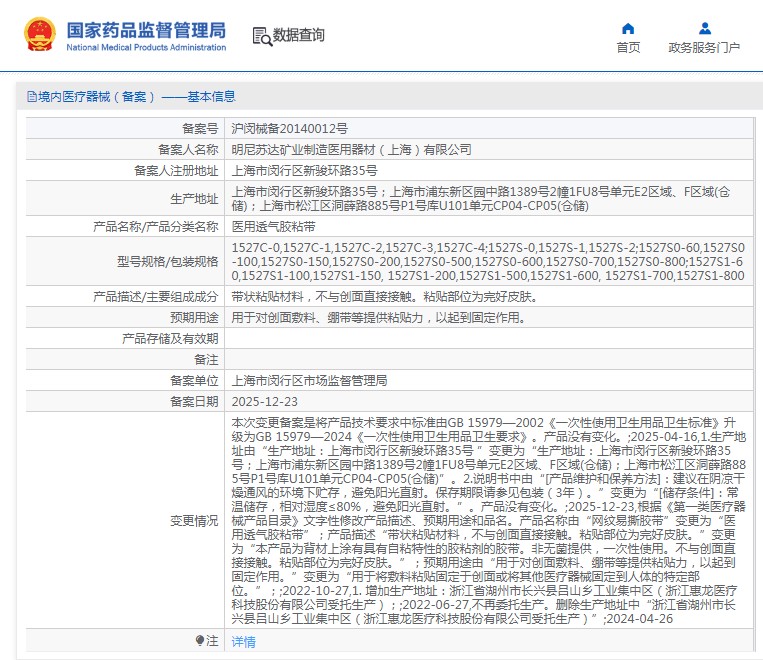Click the 变更情况 row label
This screenshot has height=660, width=763.
194,520
